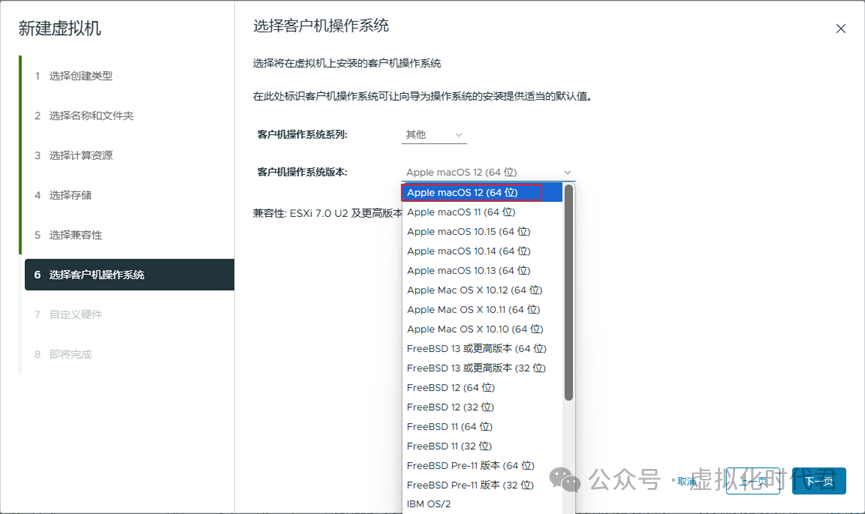Viewport: 865px width, 514px height.
Task: Choose FreeBSD 13 或更高版本 (64 位)
Action: (x=482, y=349)
